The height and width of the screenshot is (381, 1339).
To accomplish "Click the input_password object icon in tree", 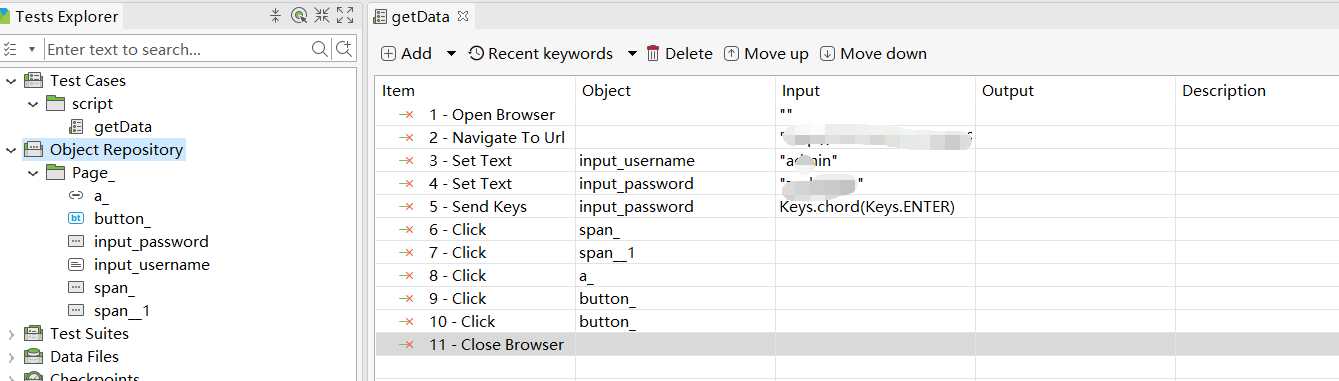I will [76, 241].
